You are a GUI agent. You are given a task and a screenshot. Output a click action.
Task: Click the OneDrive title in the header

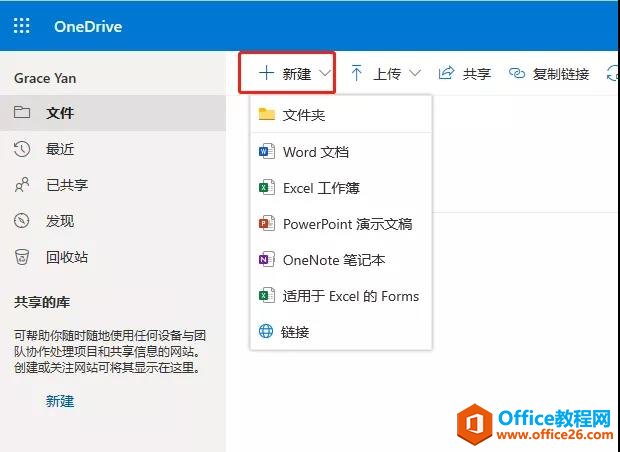click(x=88, y=26)
